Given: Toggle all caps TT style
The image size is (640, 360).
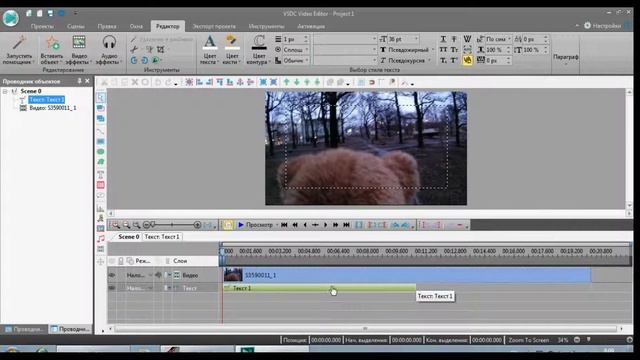Looking at the screenshot, I should 443,50.
